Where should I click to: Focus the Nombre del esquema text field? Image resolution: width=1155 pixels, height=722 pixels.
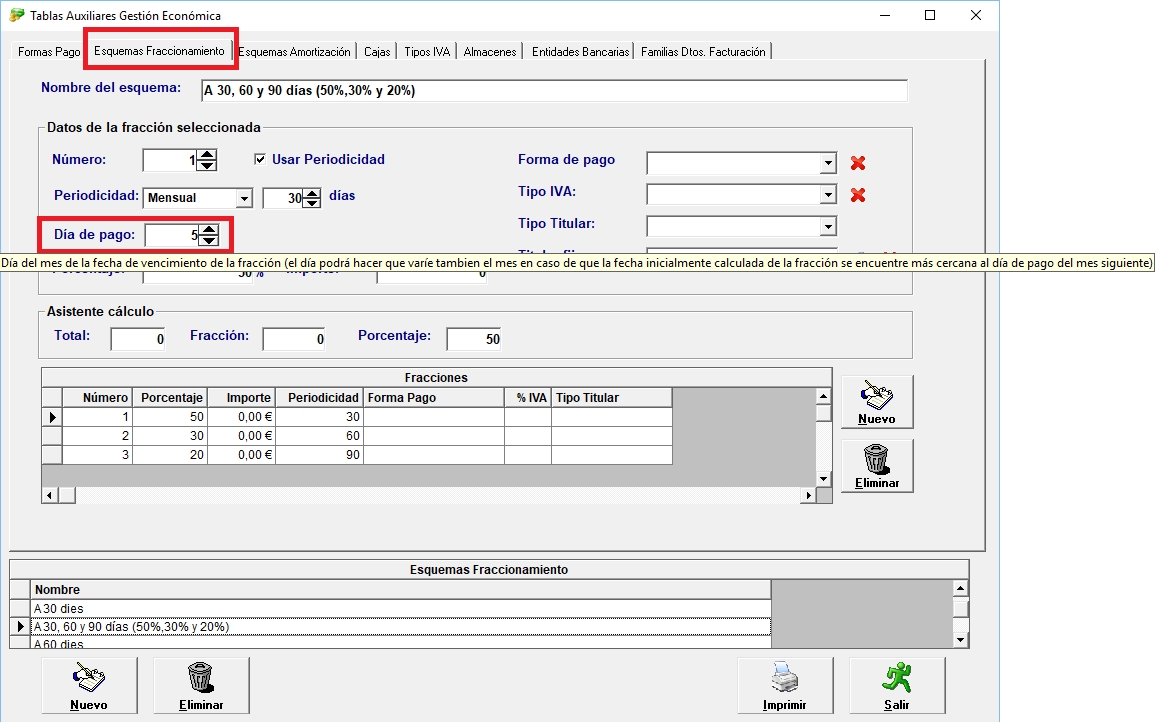point(554,91)
